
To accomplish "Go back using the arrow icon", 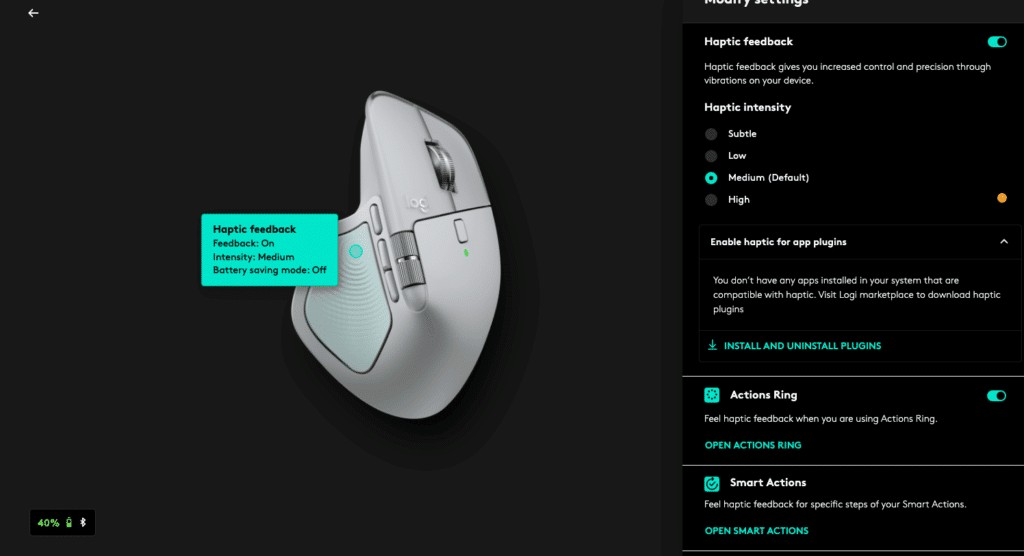I will (x=33, y=13).
